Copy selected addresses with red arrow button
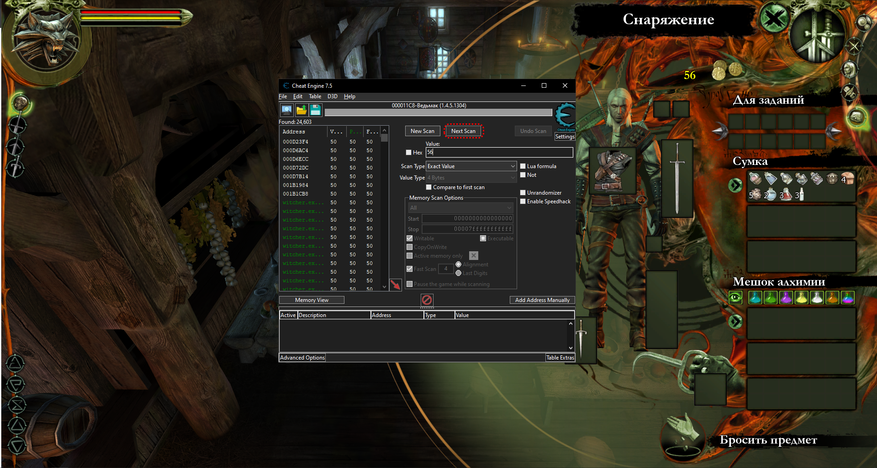877x468 pixels. (395, 285)
